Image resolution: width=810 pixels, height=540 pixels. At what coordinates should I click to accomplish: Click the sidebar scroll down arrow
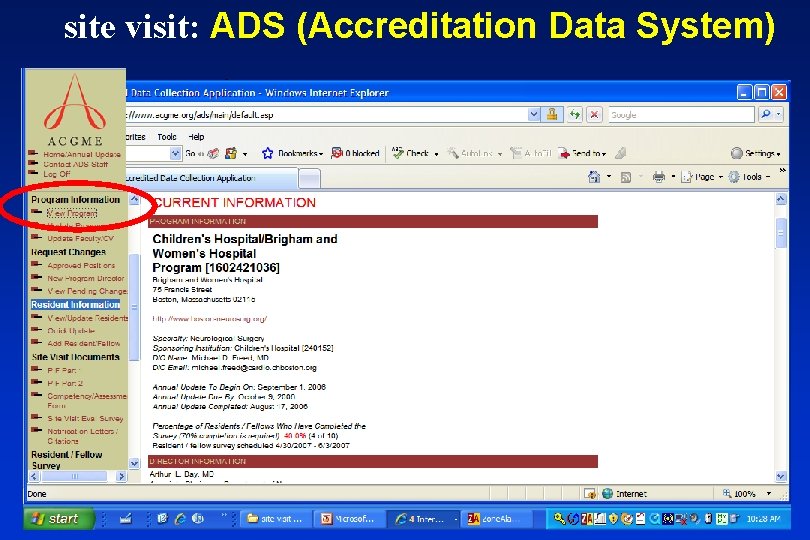tap(133, 463)
